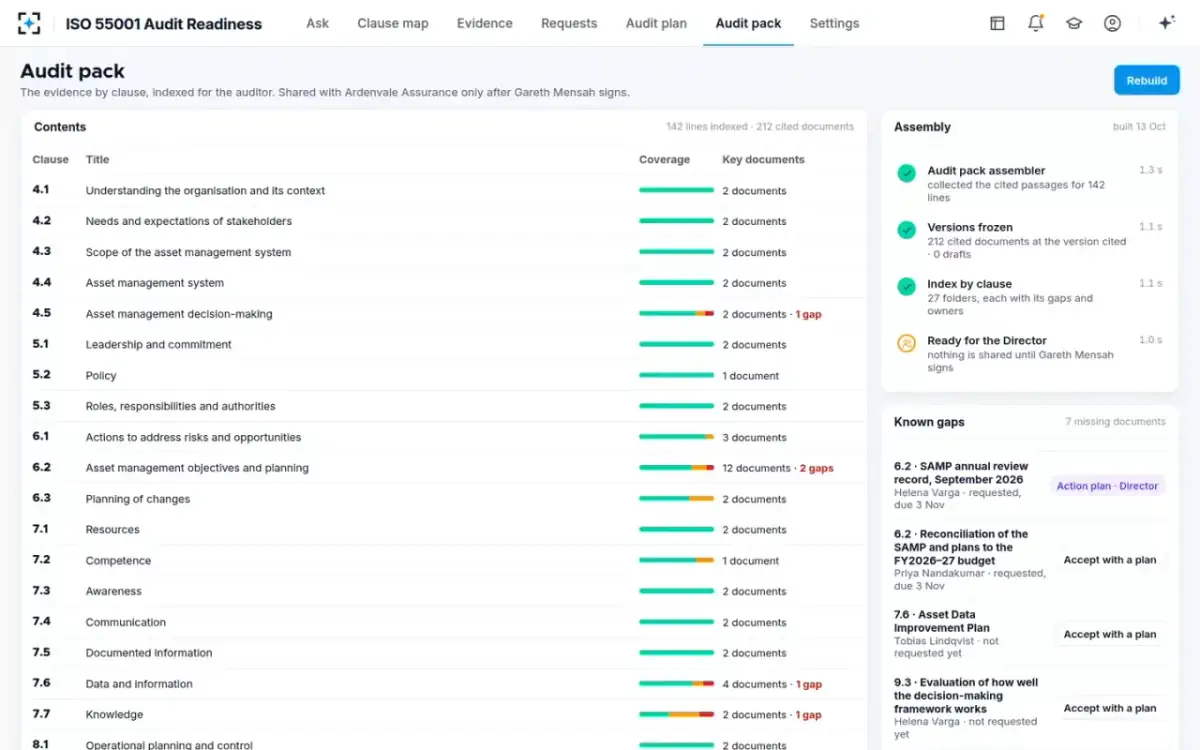Open the 5.2 Policy row

coord(444,375)
